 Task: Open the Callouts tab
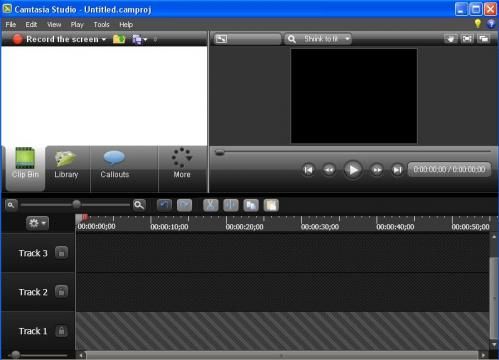click(115, 168)
